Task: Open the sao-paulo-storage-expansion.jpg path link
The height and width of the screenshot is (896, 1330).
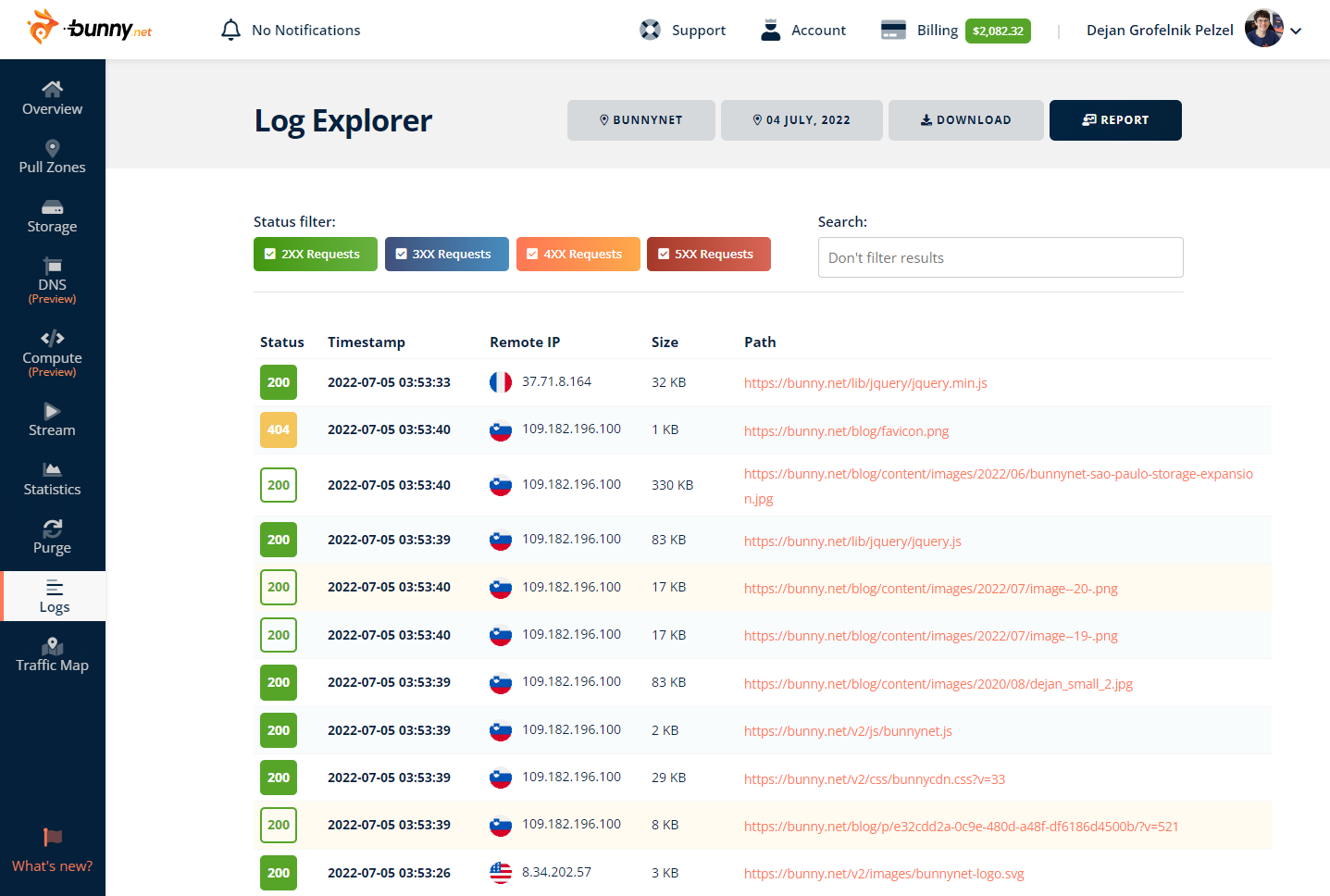Action: pos(999,486)
